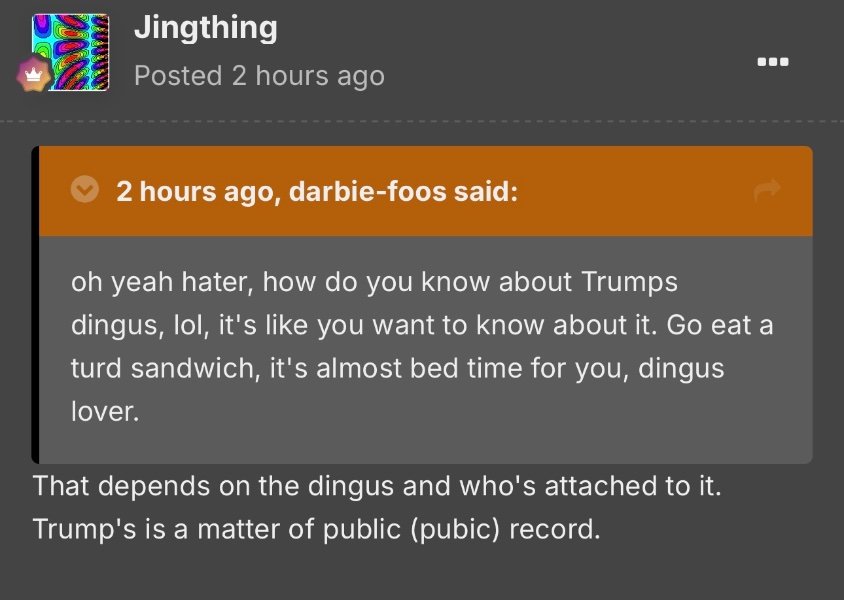Click the "Posted 2 hours ago" timestamp
The height and width of the screenshot is (600, 844).
259,75
